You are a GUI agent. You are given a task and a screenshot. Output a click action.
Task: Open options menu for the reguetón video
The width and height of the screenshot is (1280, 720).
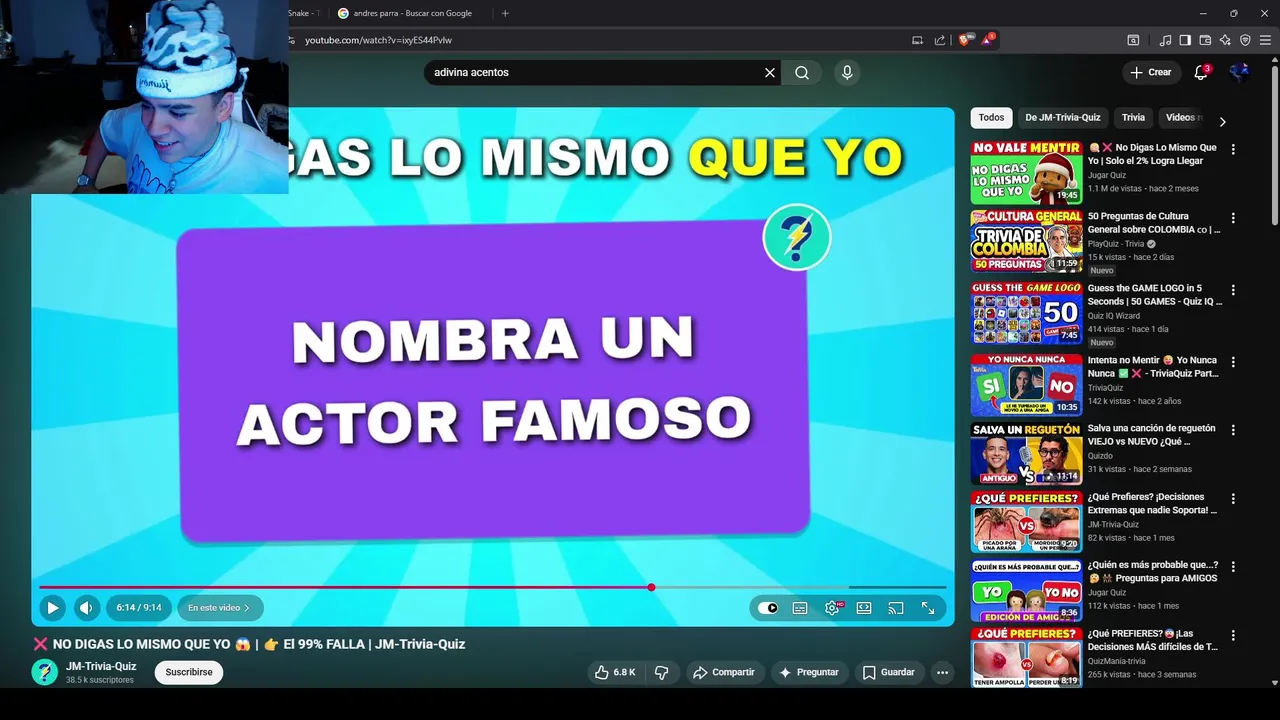pos(1233,430)
